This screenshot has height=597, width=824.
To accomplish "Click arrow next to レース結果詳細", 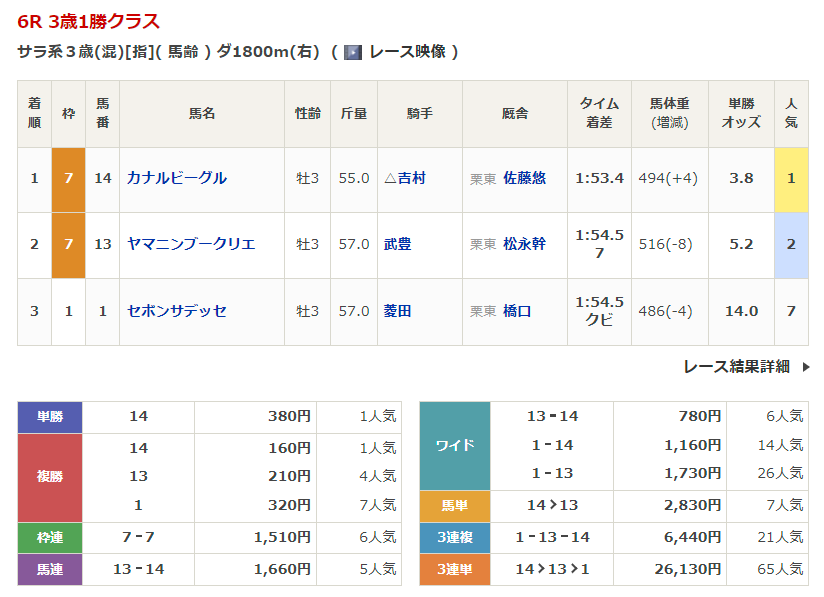I will (x=806, y=367).
